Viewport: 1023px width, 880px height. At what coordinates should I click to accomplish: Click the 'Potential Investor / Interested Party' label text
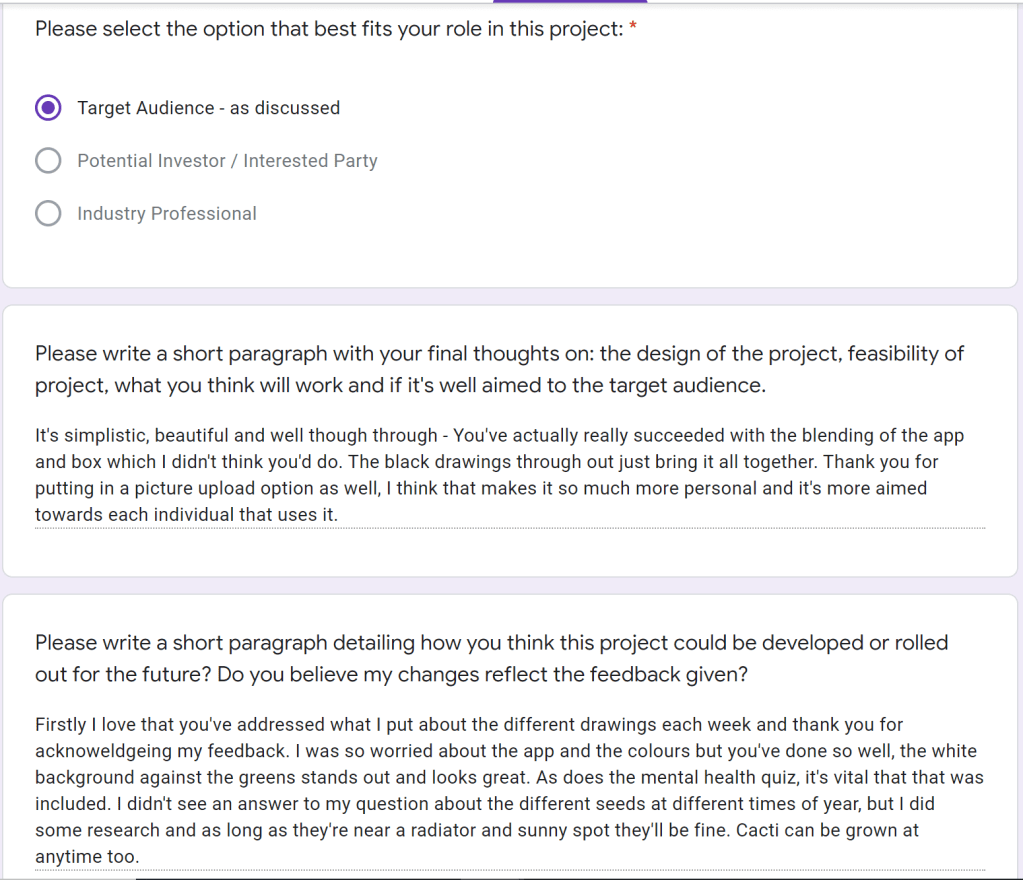(227, 161)
